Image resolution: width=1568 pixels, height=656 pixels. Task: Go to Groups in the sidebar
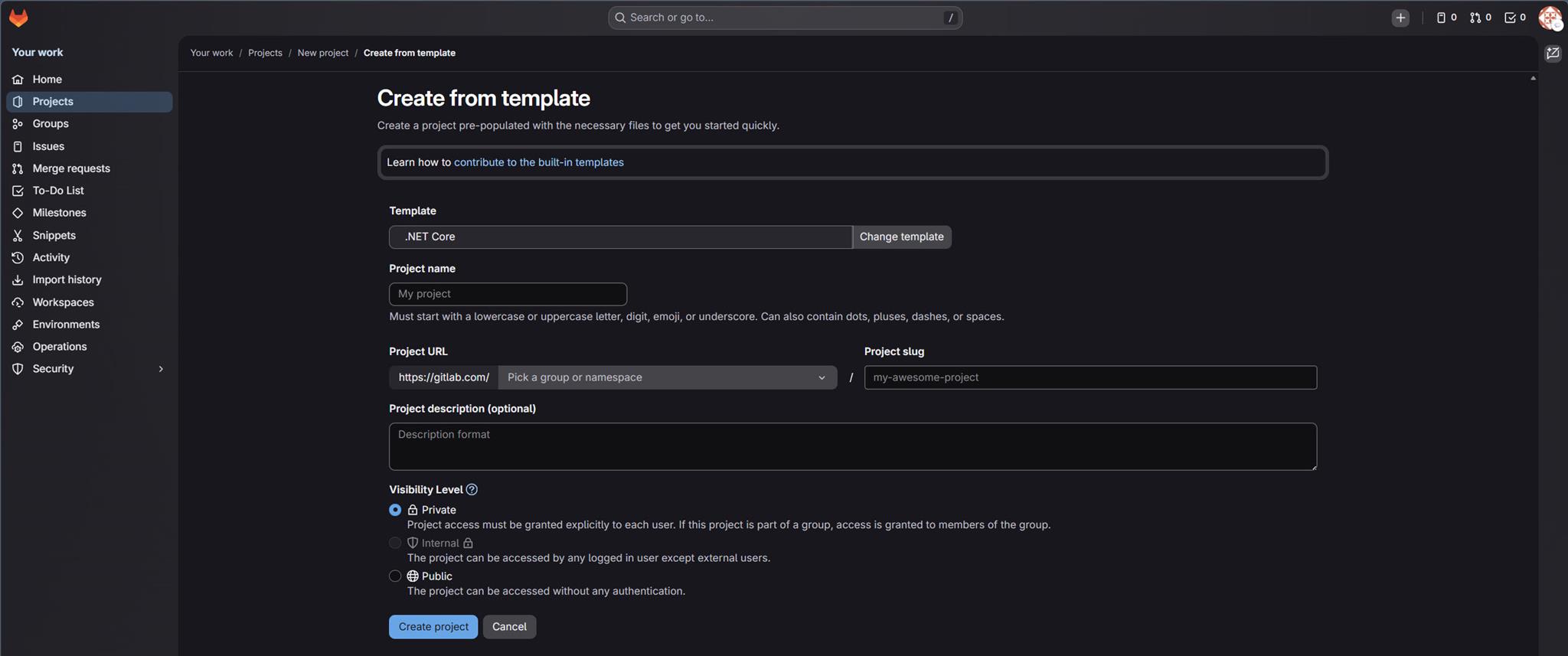point(51,124)
